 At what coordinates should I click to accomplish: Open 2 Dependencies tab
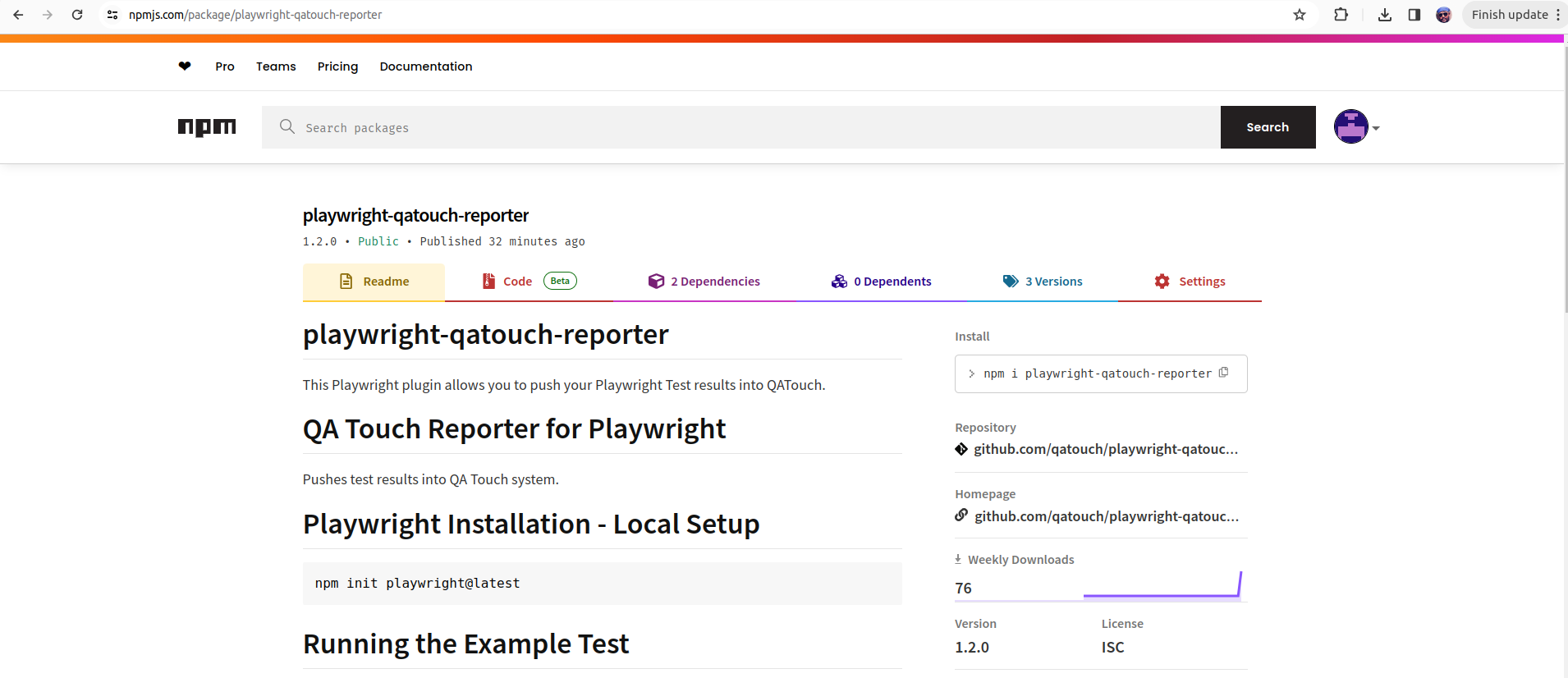coord(704,282)
